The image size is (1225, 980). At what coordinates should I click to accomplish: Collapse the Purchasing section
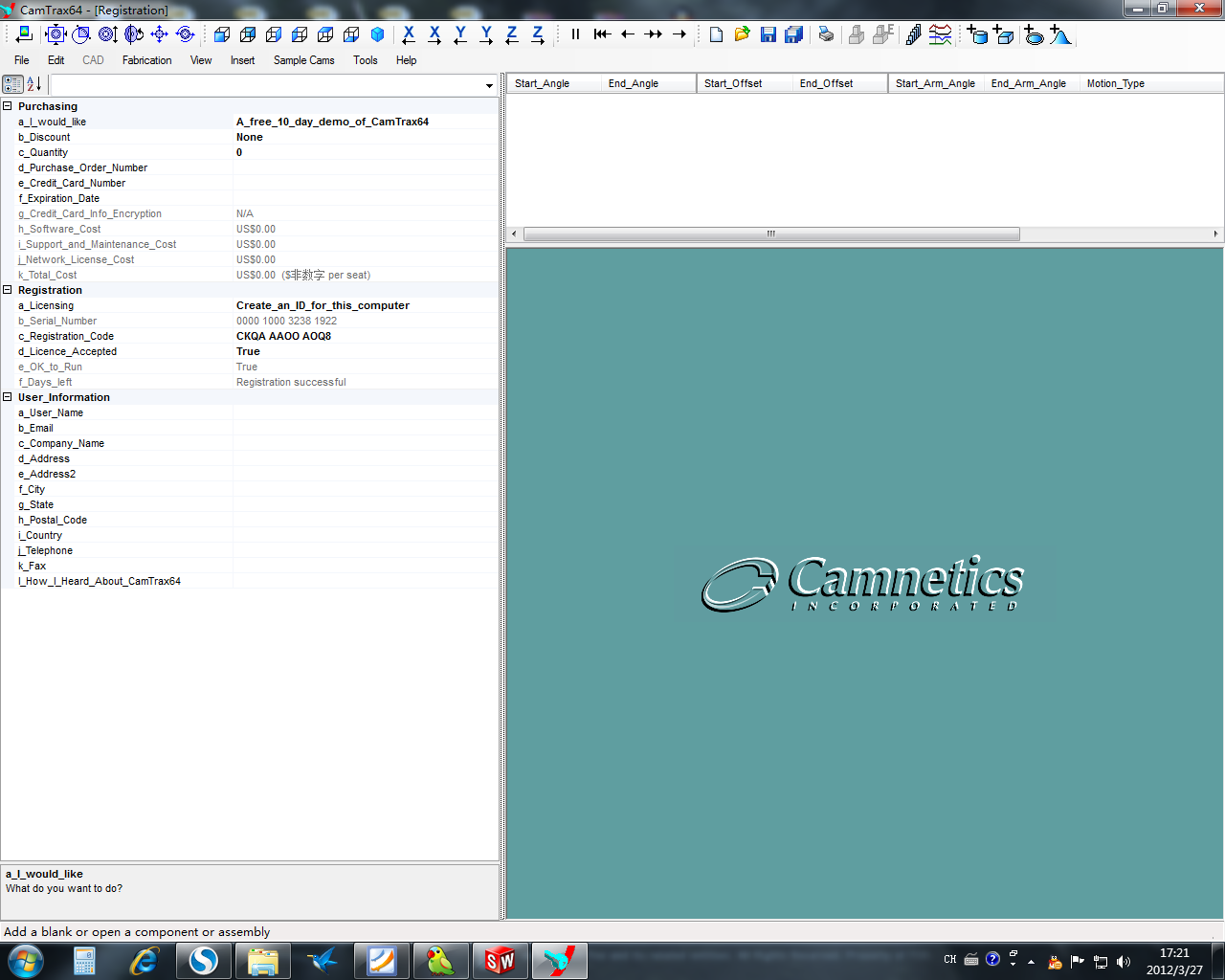(8, 106)
